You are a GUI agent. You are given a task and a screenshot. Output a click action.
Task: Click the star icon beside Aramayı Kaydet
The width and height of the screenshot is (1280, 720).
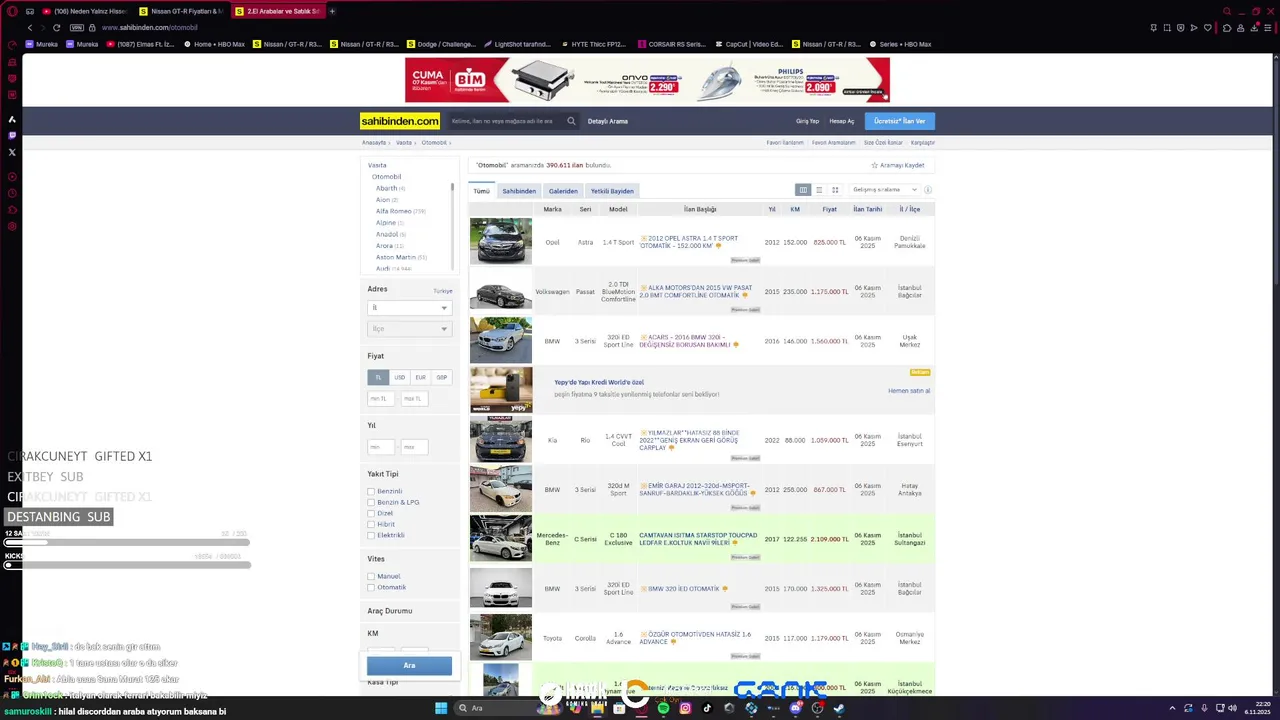(874, 165)
